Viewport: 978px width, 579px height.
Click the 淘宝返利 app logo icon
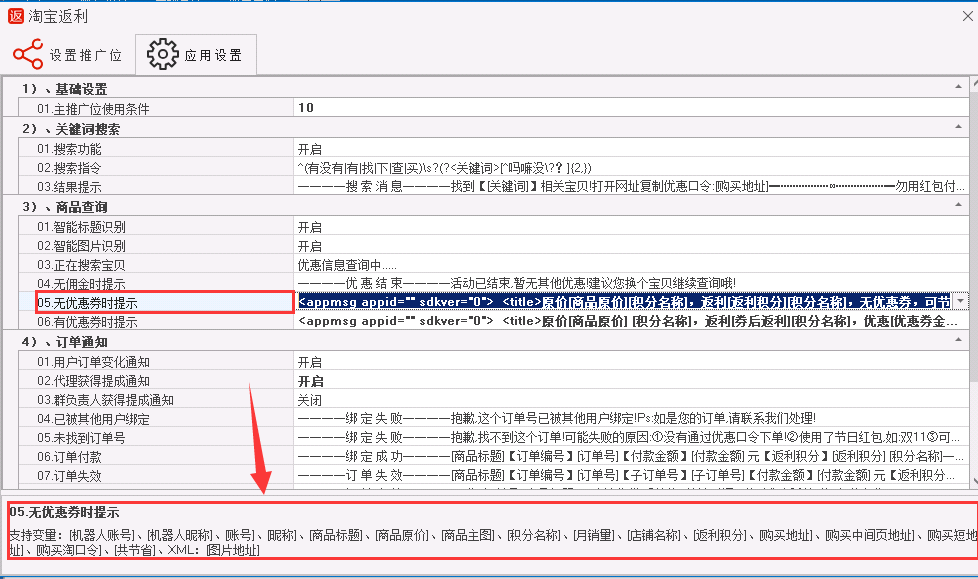(x=16, y=16)
